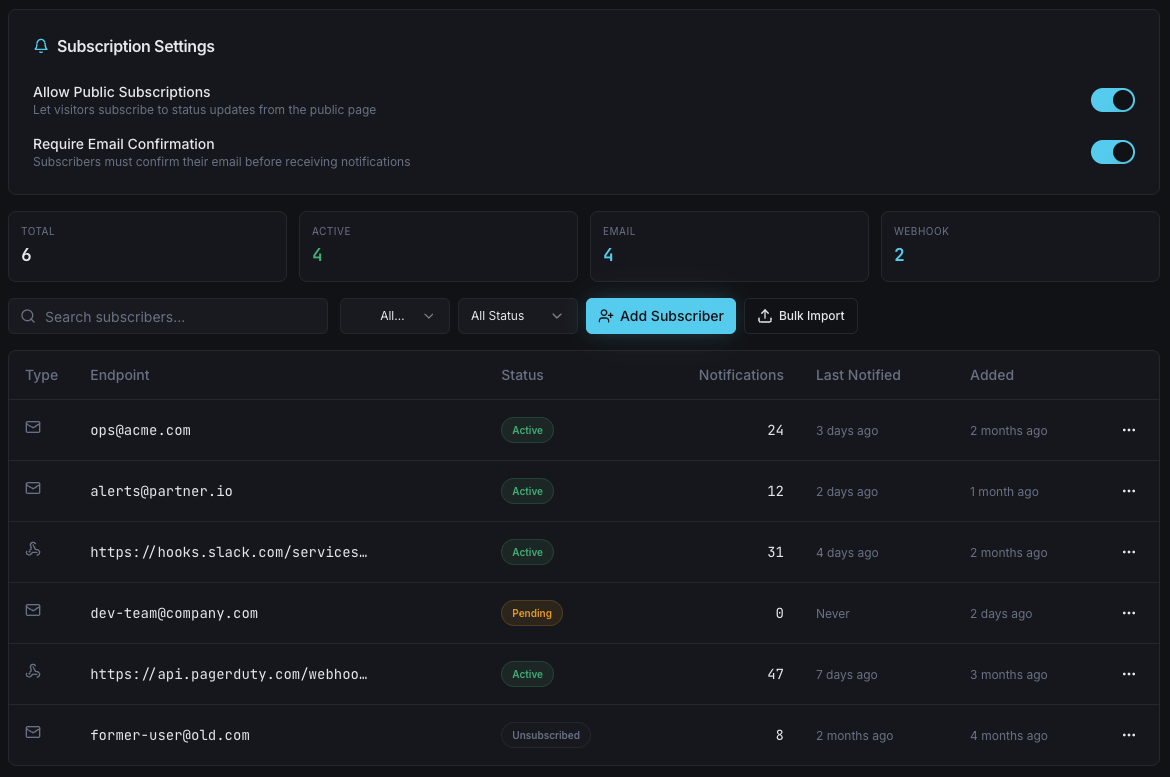Viewport: 1170px width, 777px height.
Task: Open the actions menu for the Pending subscriber
Action: [x=1129, y=613]
